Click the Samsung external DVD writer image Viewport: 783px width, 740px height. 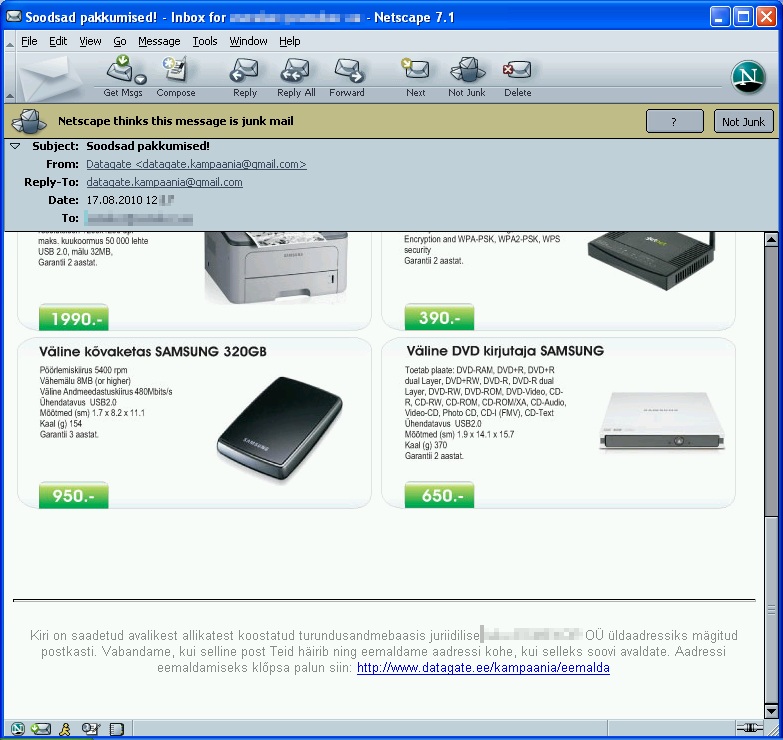(x=662, y=422)
